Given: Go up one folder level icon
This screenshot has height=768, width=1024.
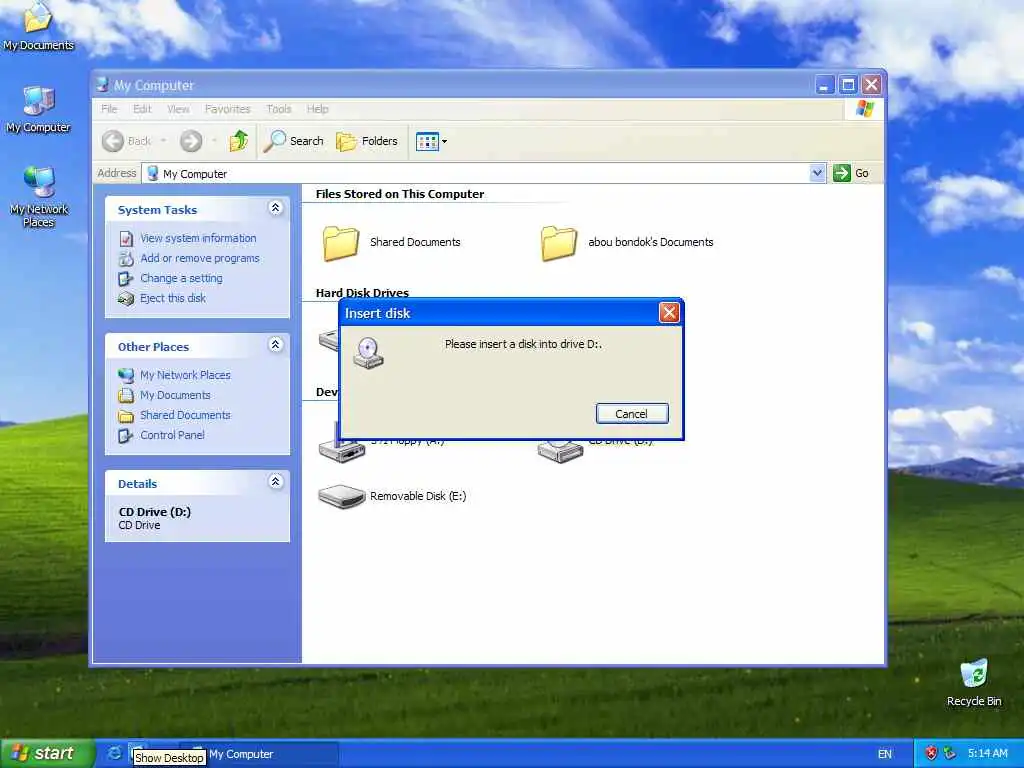Looking at the screenshot, I should 238,140.
